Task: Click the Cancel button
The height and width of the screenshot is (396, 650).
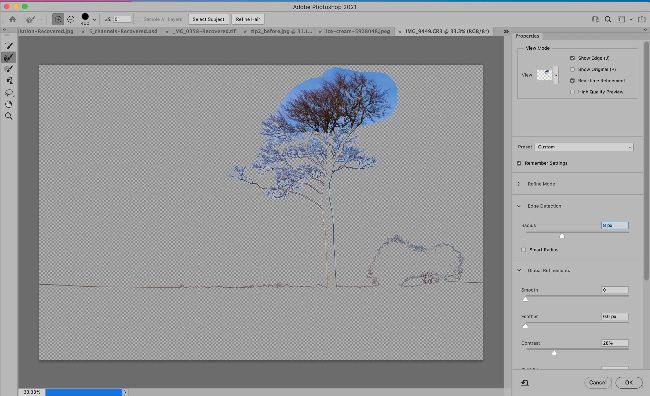Action: 597,382
